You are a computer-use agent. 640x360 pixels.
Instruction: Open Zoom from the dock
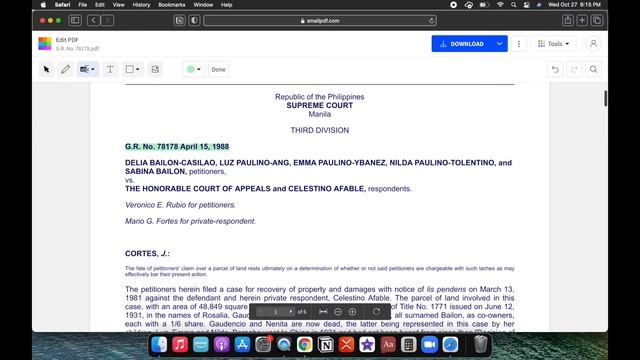click(x=429, y=344)
